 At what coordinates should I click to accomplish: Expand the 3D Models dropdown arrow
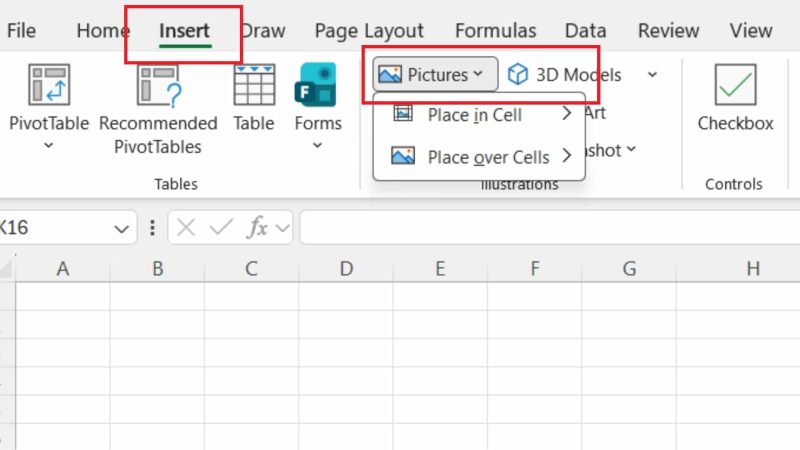coord(653,74)
